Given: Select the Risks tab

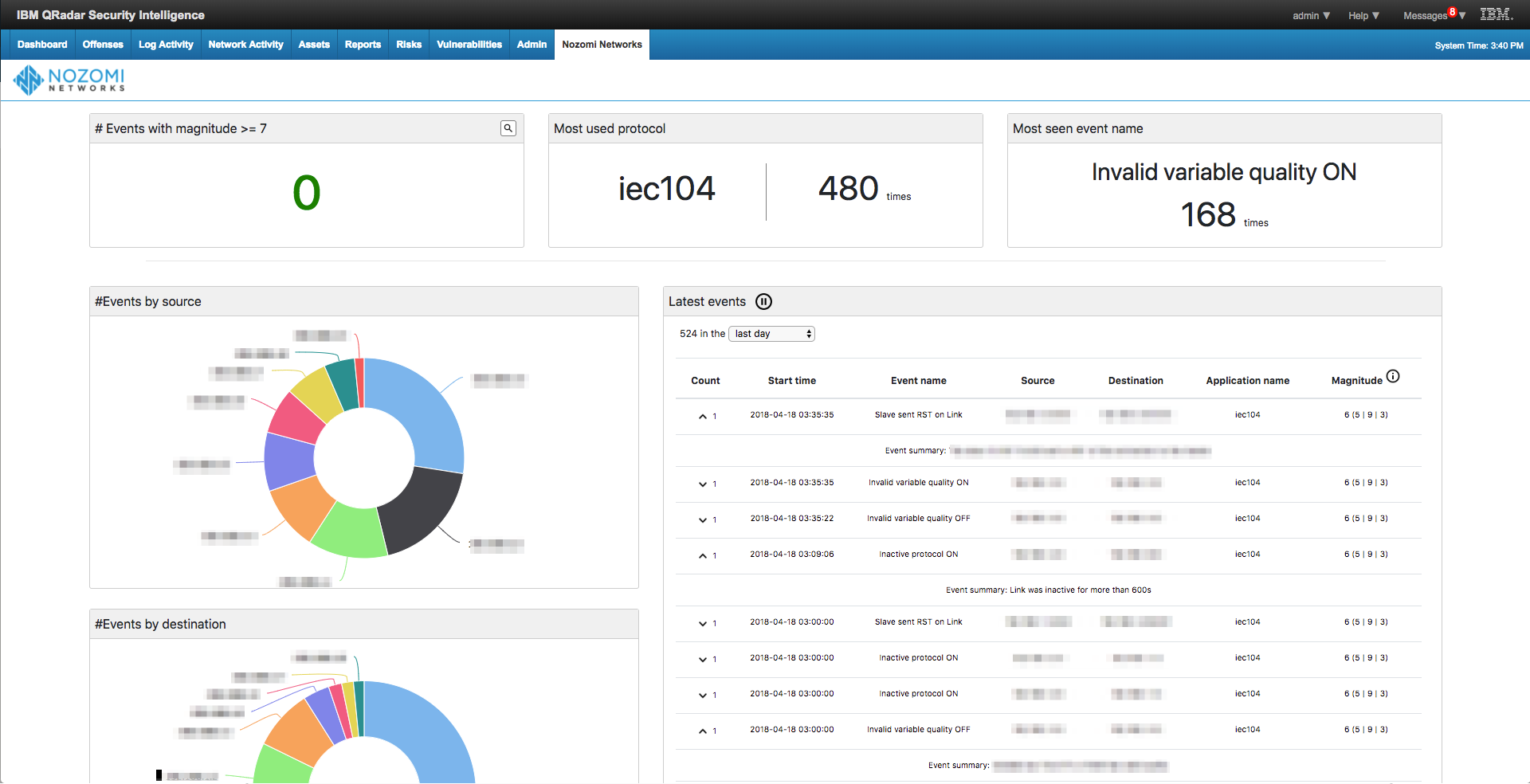Looking at the screenshot, I should click(x=408, y=44).
